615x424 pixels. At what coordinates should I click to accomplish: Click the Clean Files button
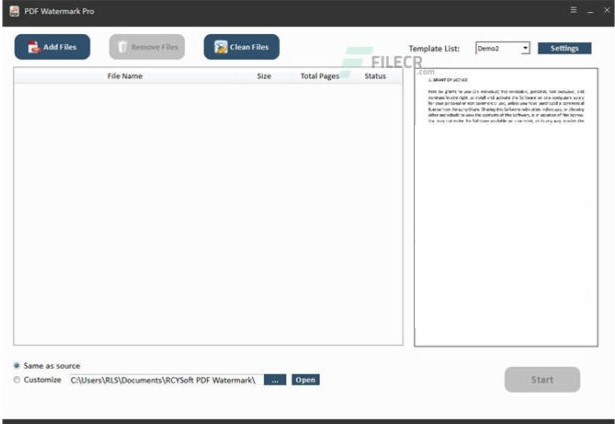pos(242,47)
